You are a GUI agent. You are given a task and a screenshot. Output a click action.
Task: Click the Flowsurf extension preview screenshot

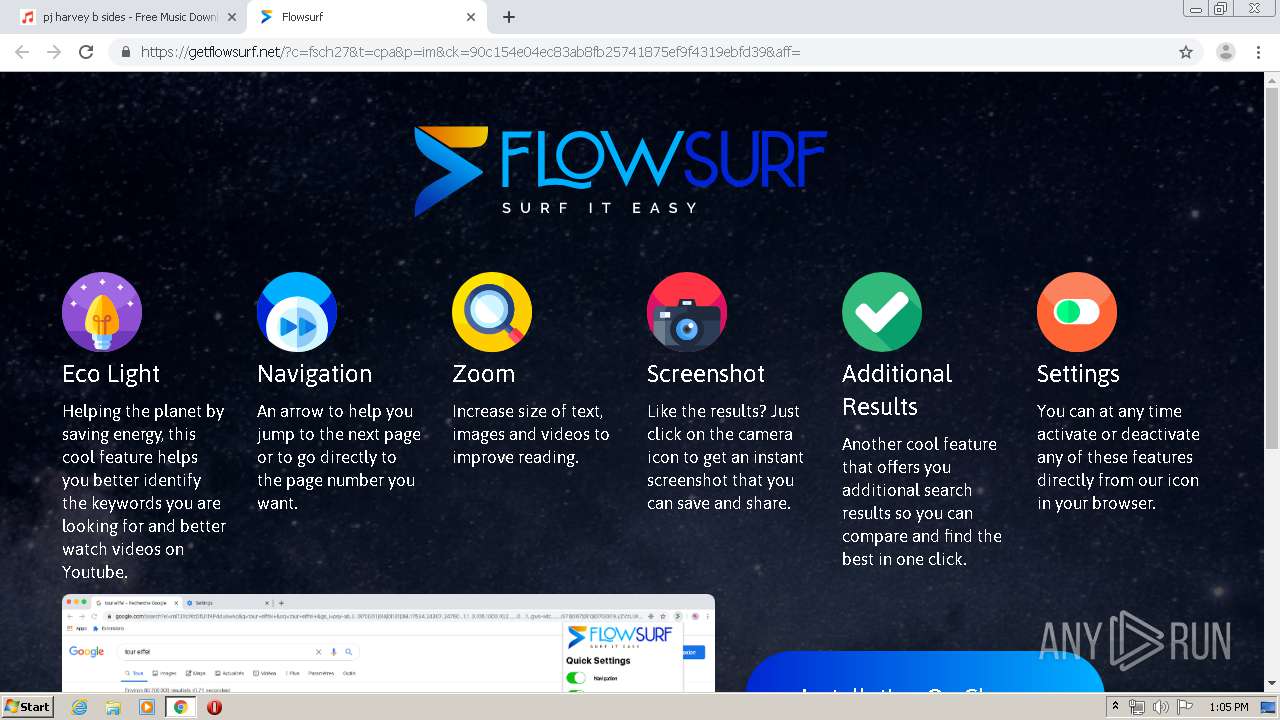388,643
